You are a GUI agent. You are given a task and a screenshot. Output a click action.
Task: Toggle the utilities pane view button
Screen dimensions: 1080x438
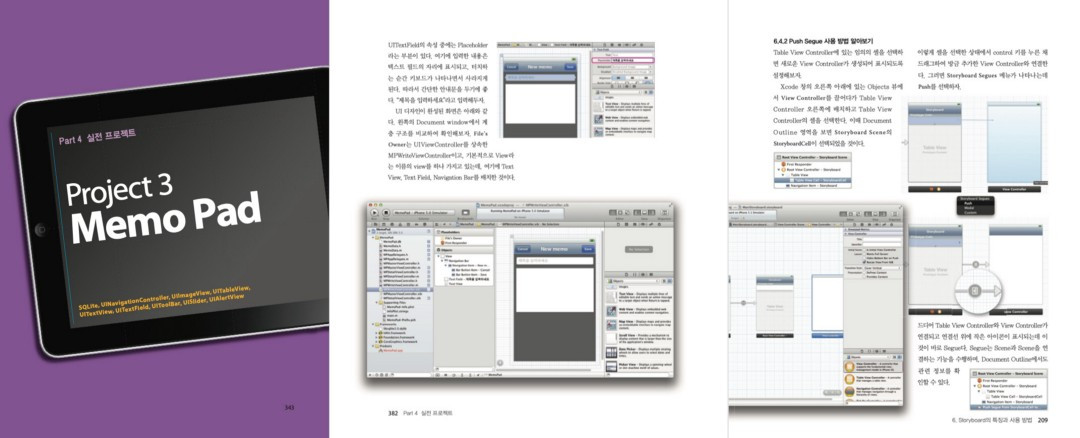652,212
